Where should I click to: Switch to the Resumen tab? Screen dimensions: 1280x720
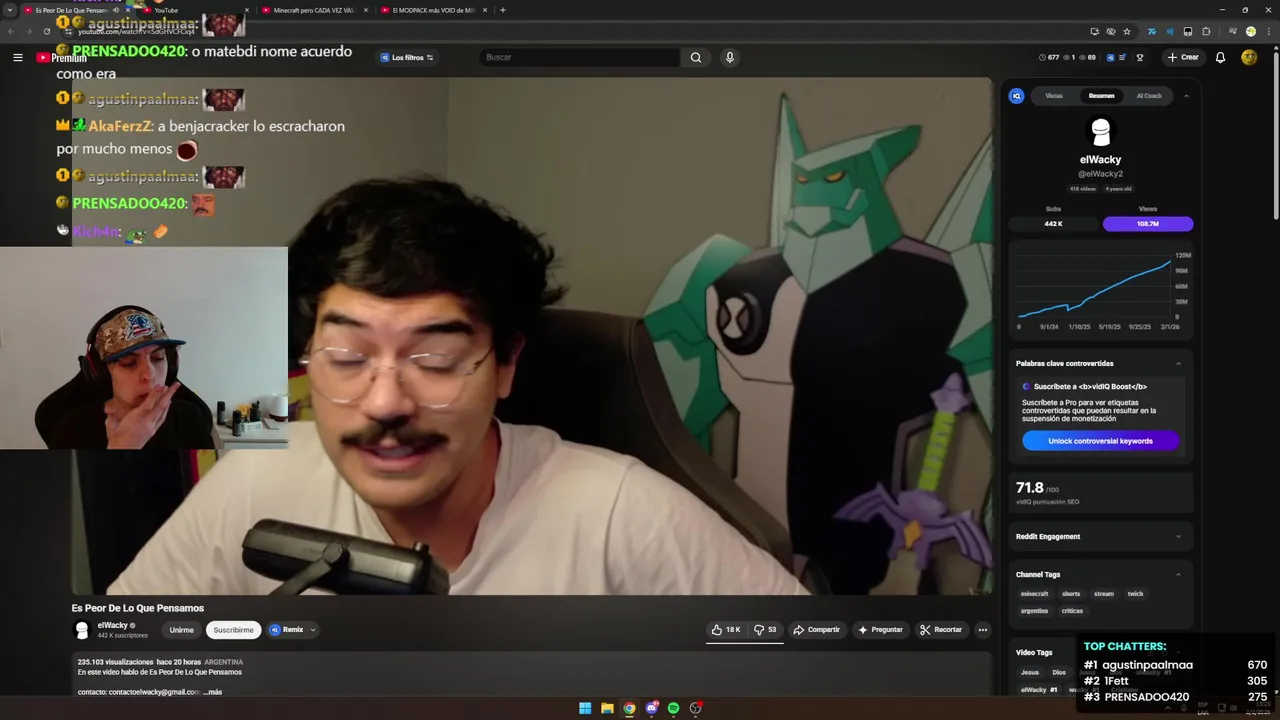[x=1101, y=96]
